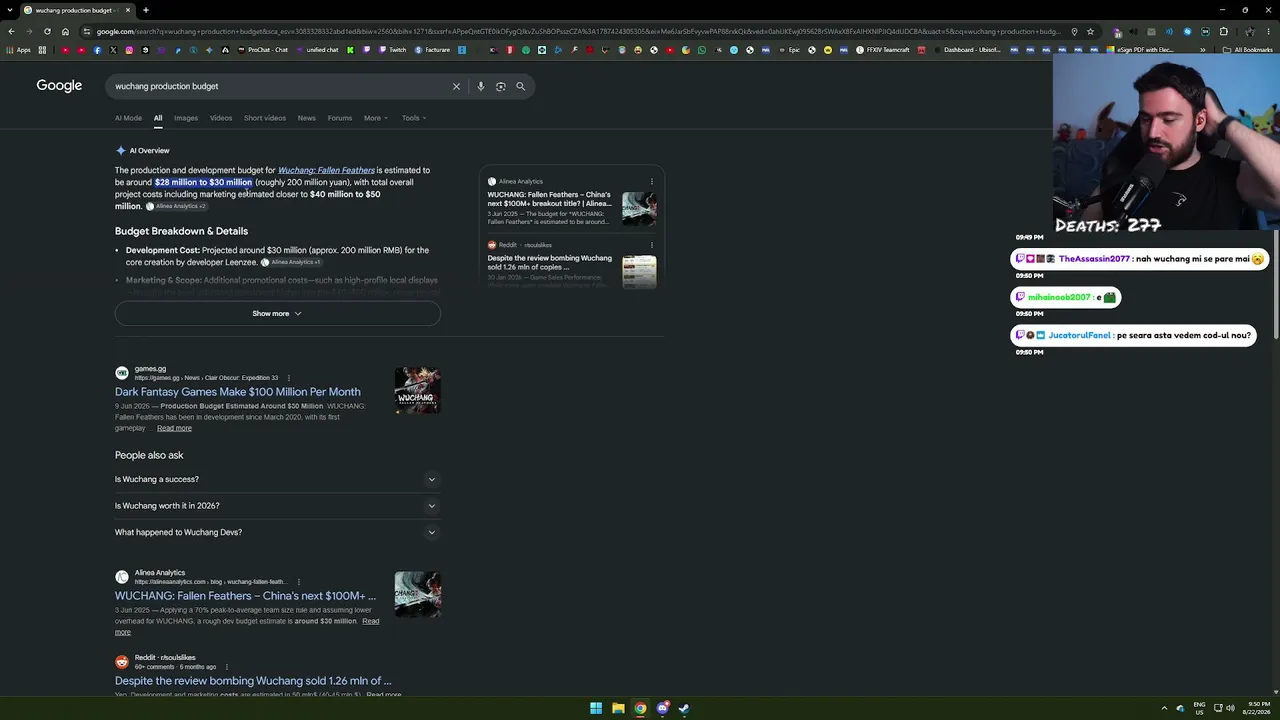Select the Forums search tab
Image resolution: width=1280 pixels, height=720 pixels.
(x=340, y=118)
